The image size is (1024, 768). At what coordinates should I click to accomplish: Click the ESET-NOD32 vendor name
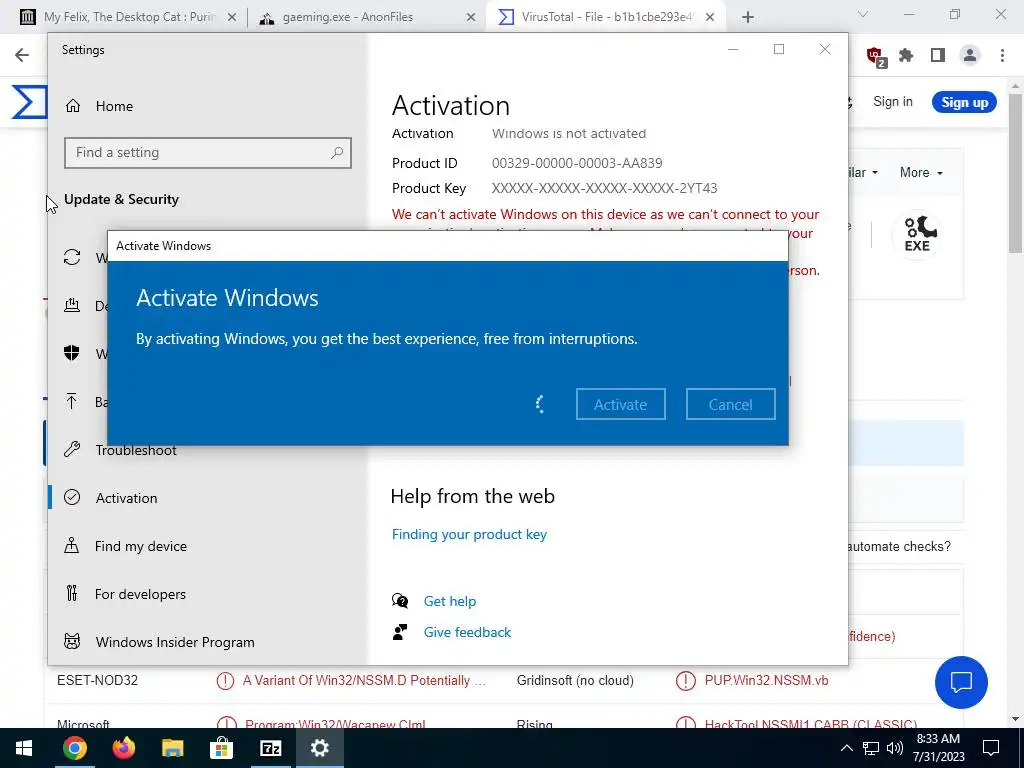click(x=97, y=680)
